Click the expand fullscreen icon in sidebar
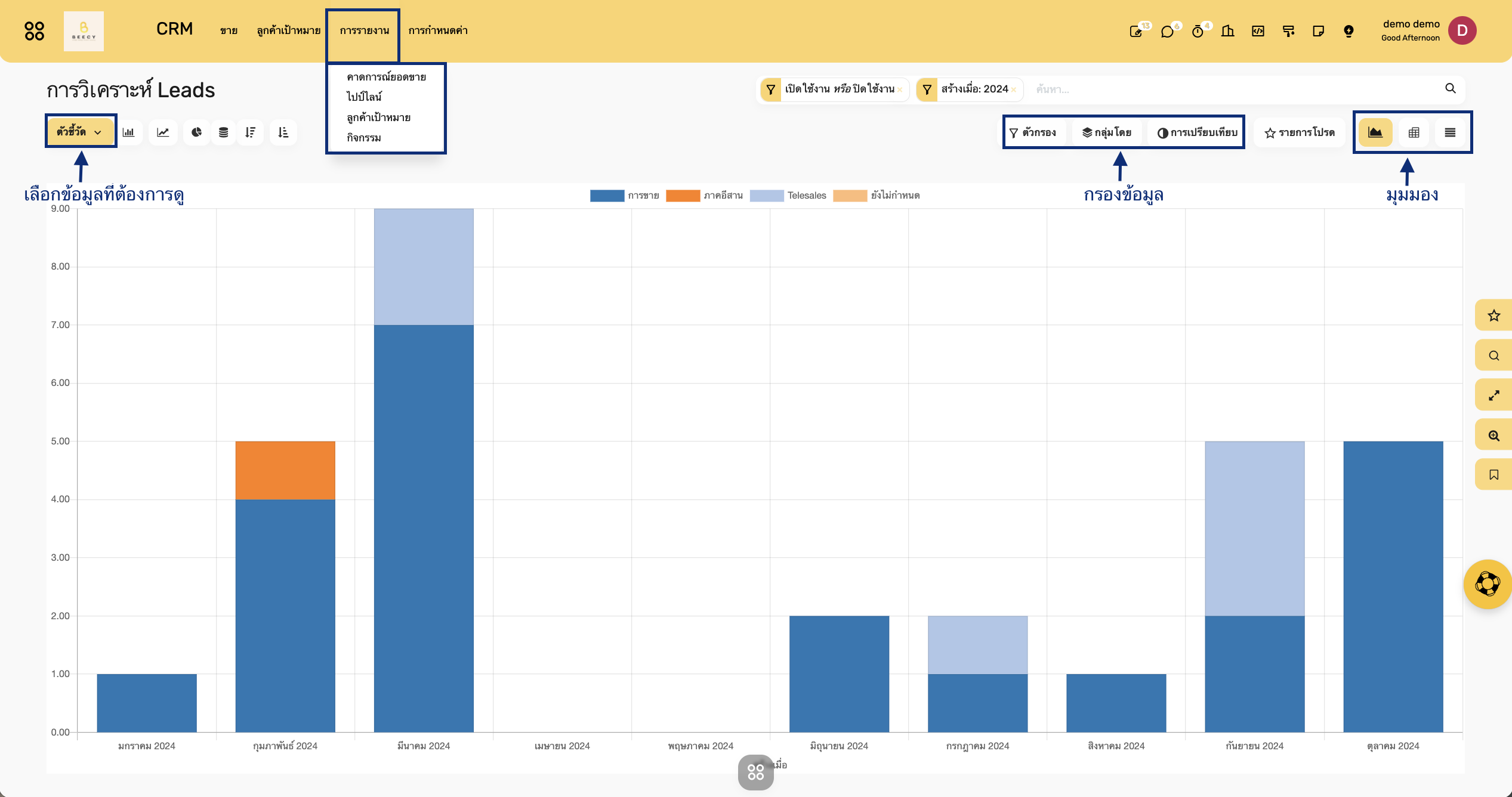 [x=1494, y=396]
